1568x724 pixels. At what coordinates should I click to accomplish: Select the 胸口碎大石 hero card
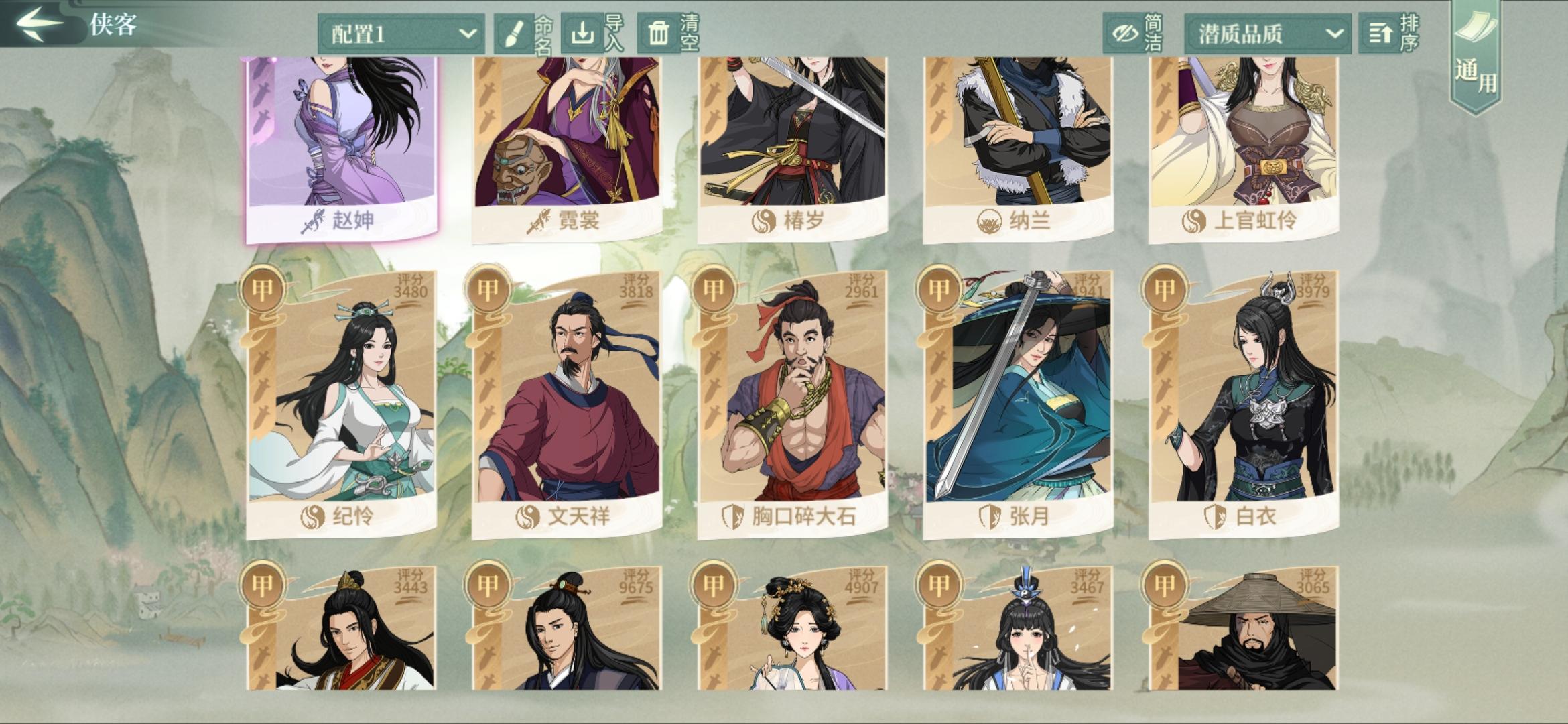coord(793,405)
